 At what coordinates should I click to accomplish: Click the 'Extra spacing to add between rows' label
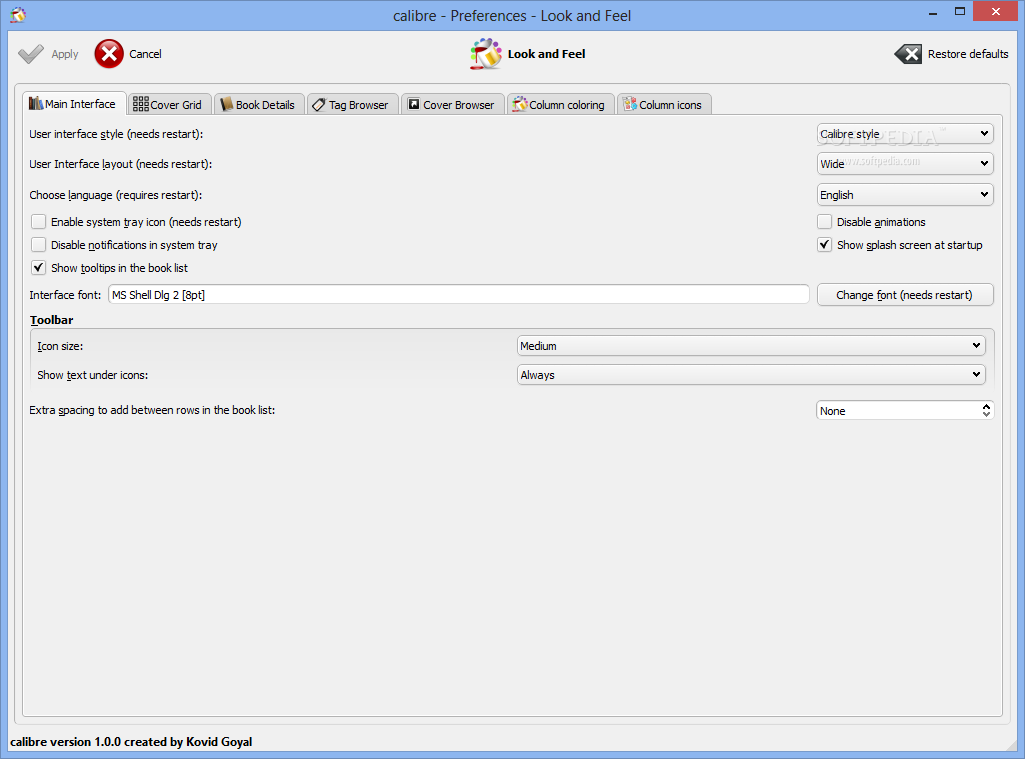[x=152, y=411]
